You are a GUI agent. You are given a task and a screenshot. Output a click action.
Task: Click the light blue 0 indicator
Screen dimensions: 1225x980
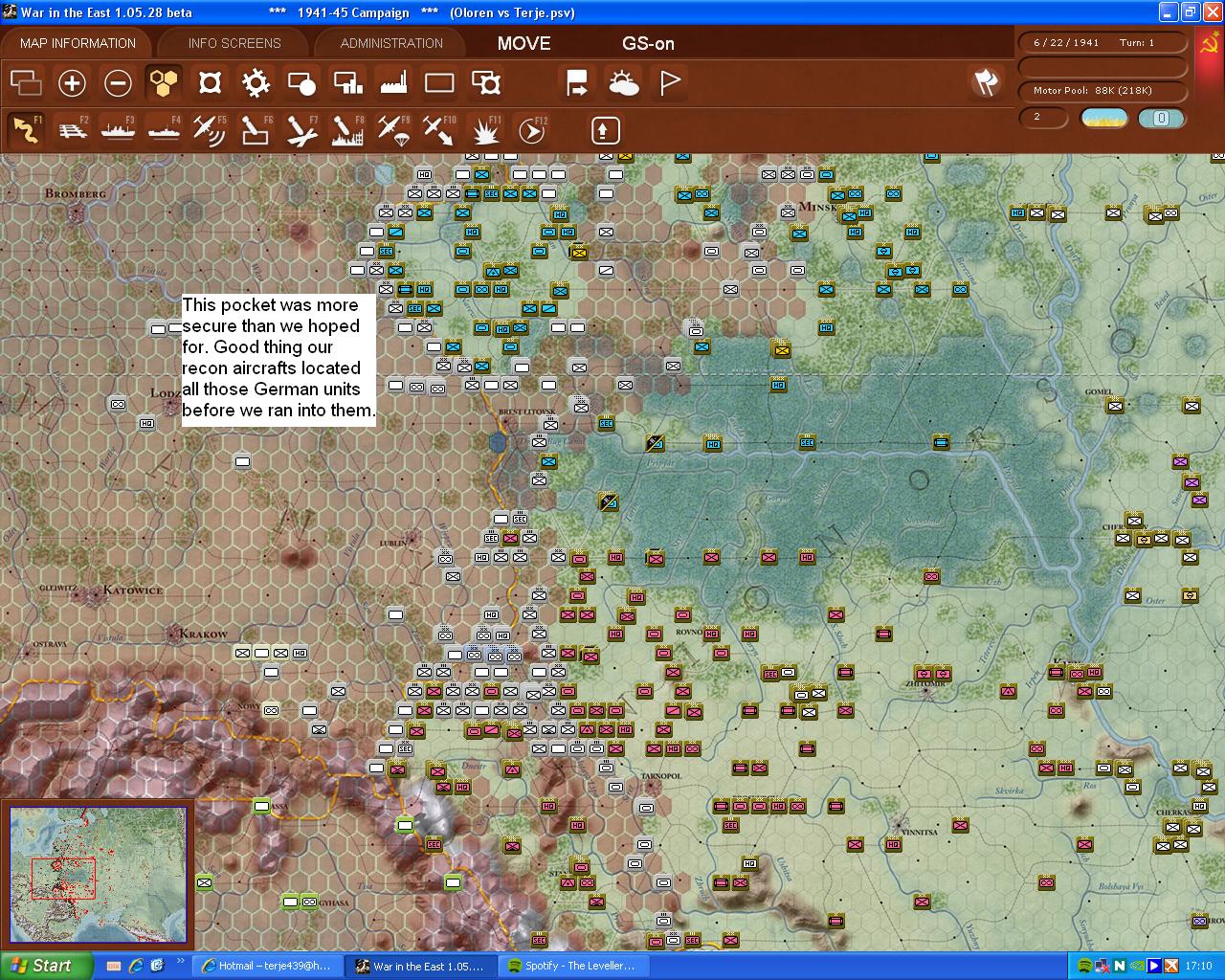click(x=1161, y=118)
